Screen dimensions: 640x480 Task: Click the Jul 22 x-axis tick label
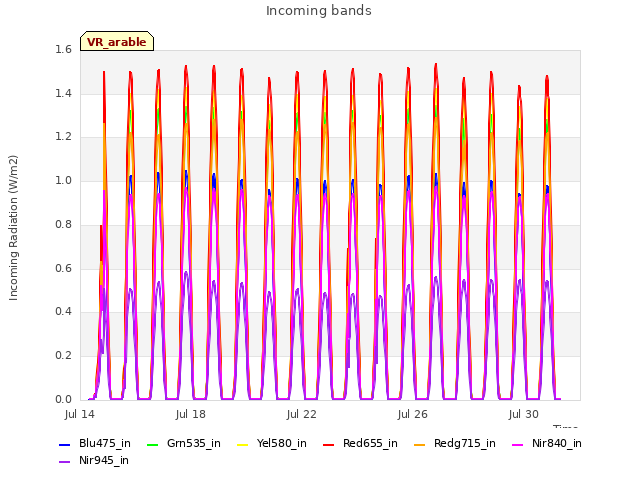302,415
